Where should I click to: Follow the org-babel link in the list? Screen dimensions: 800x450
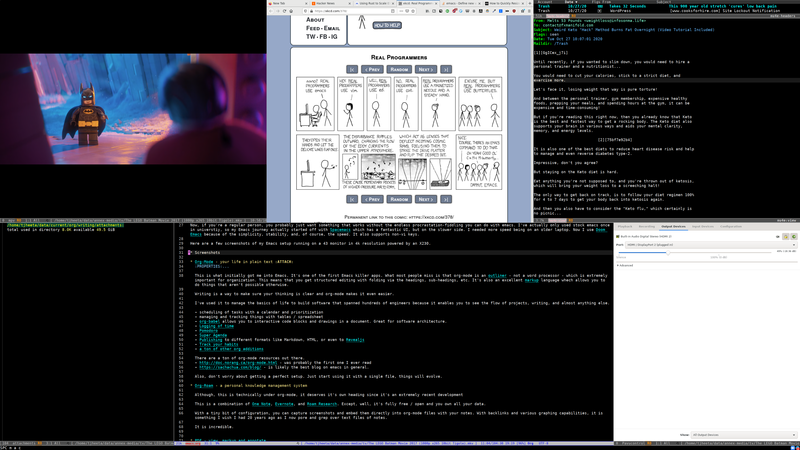tap(209, 321)
